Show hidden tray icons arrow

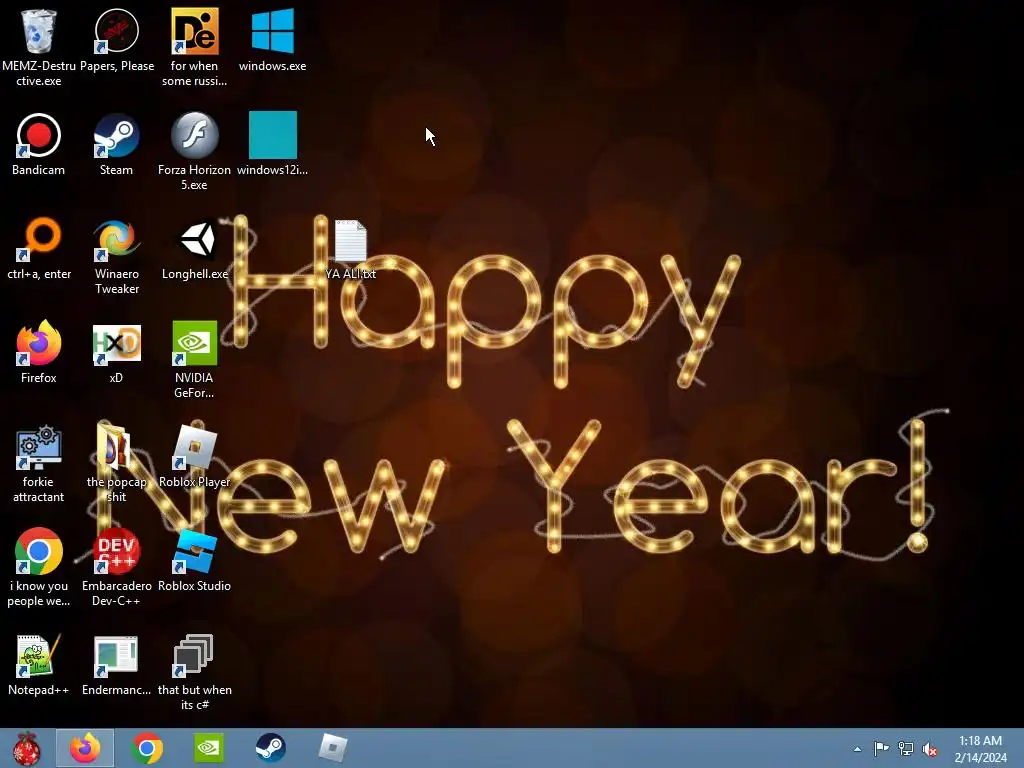tap(857, 749)
